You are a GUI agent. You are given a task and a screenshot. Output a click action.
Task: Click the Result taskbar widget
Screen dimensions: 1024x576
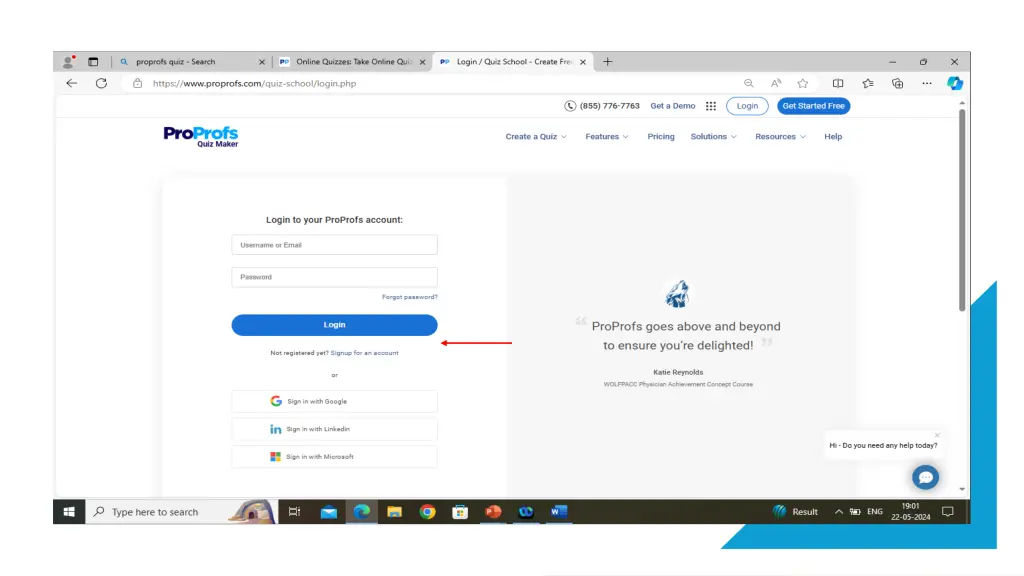(795, 512)
